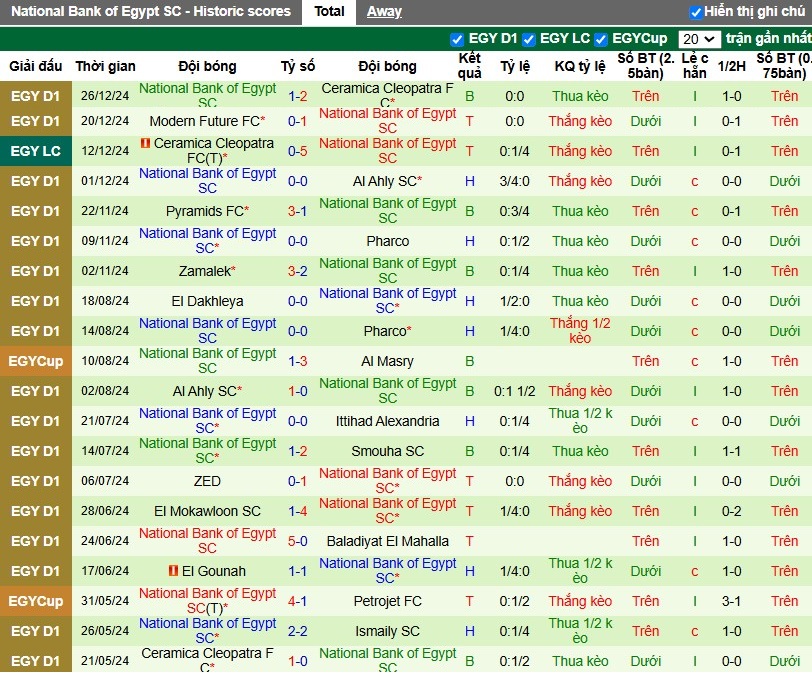812x676 pixels.
Task: Open the Away tab
Action: point(384,11)
